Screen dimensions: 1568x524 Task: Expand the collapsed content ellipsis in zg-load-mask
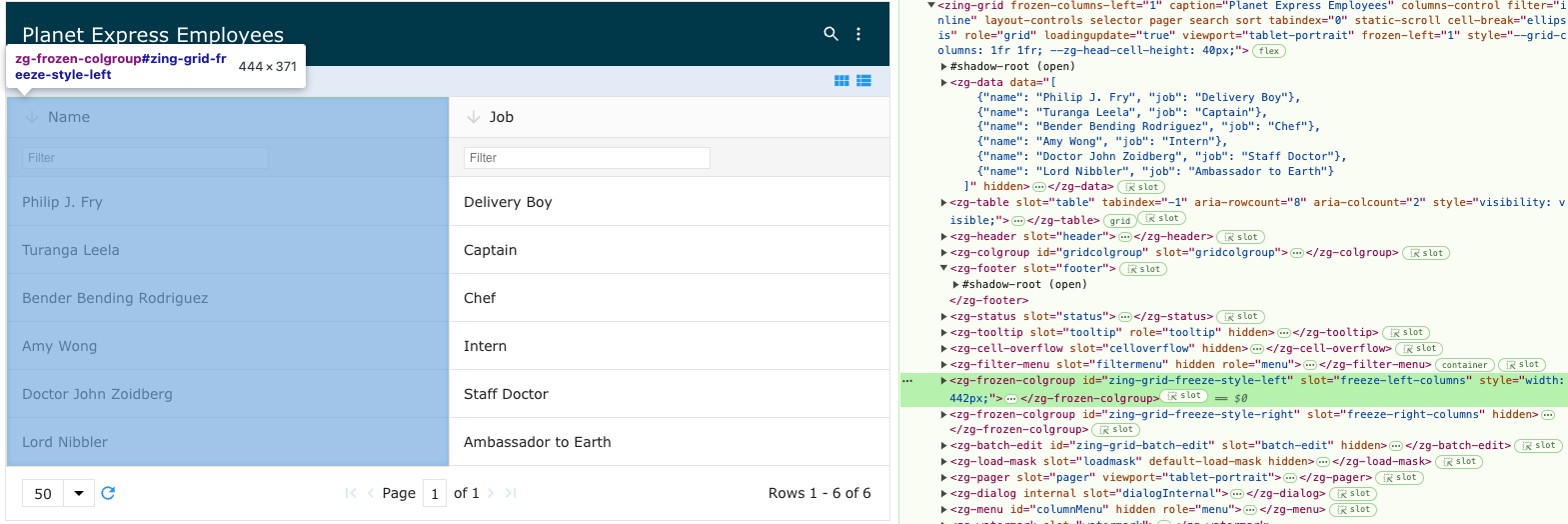[1322, 462]
